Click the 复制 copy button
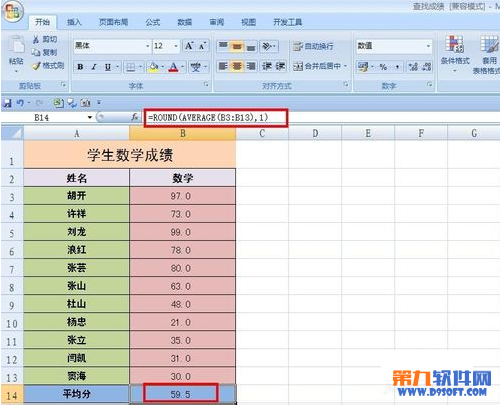The width and height of the screenshot is (500, 407). coord(45,52)
